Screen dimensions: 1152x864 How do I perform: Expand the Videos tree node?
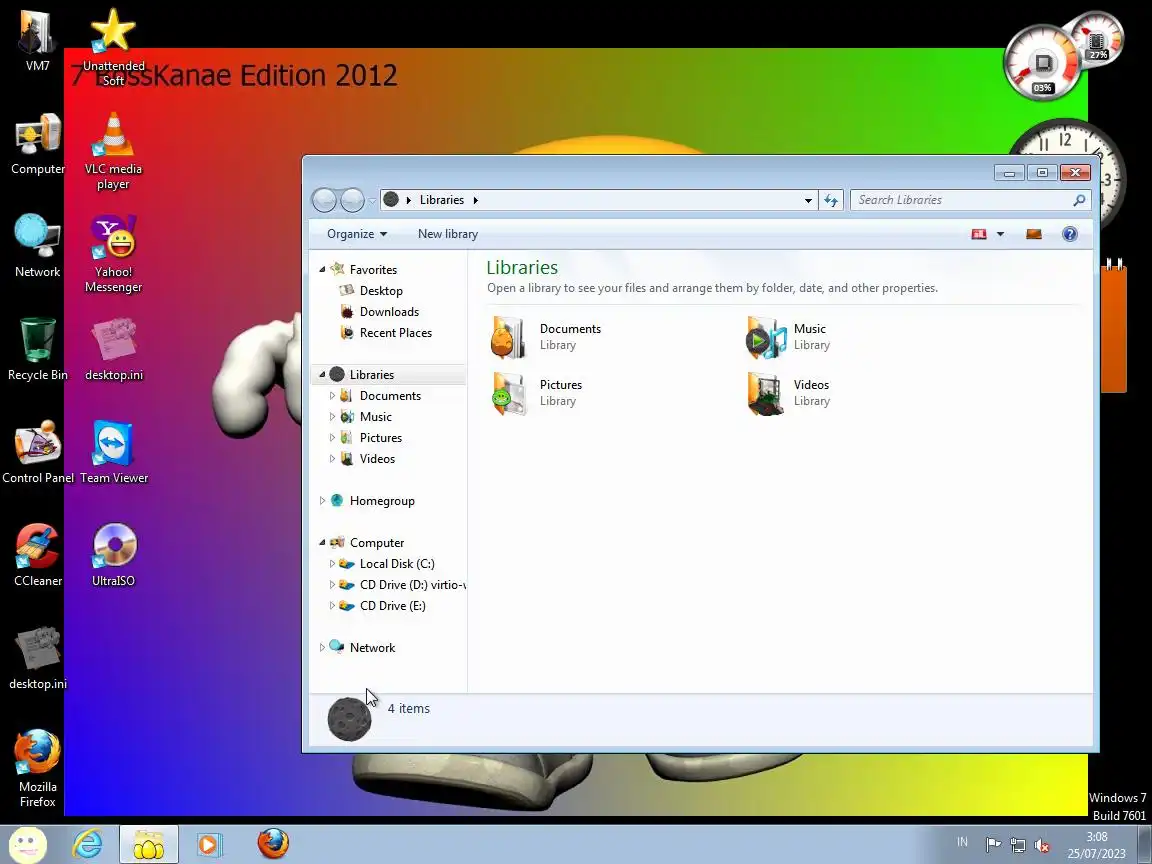coord(332,458)
